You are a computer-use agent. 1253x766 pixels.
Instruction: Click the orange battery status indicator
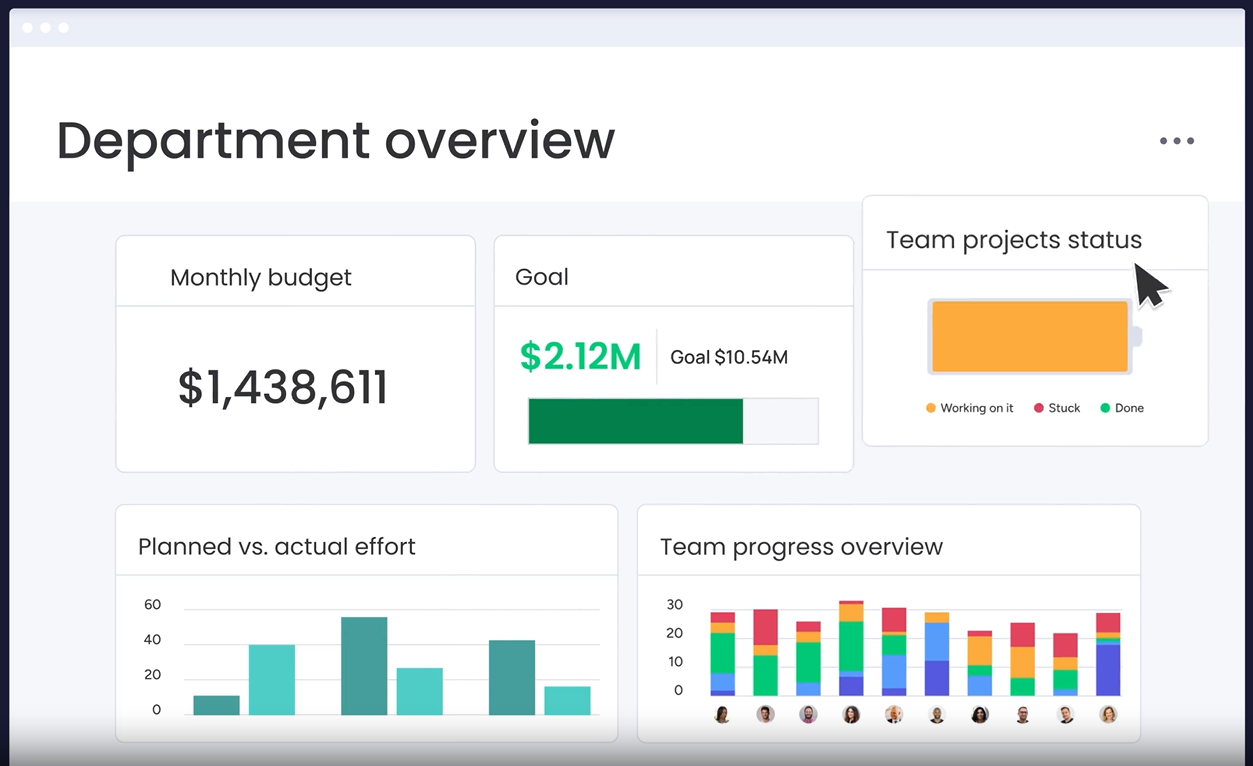coord(1030,337)
